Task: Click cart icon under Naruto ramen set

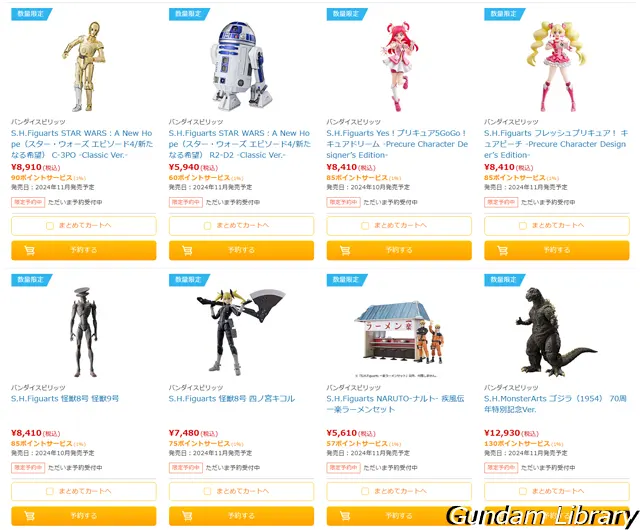Action: (345, 516)
